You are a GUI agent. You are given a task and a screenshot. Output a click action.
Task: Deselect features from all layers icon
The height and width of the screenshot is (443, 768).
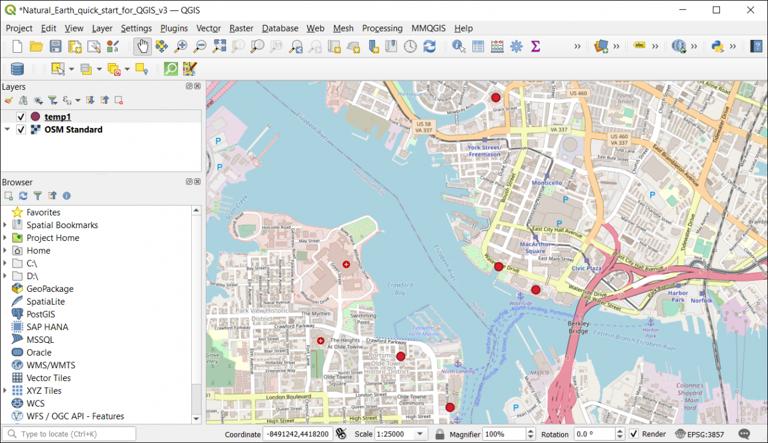pyautogui.click(x=114, y=69)
